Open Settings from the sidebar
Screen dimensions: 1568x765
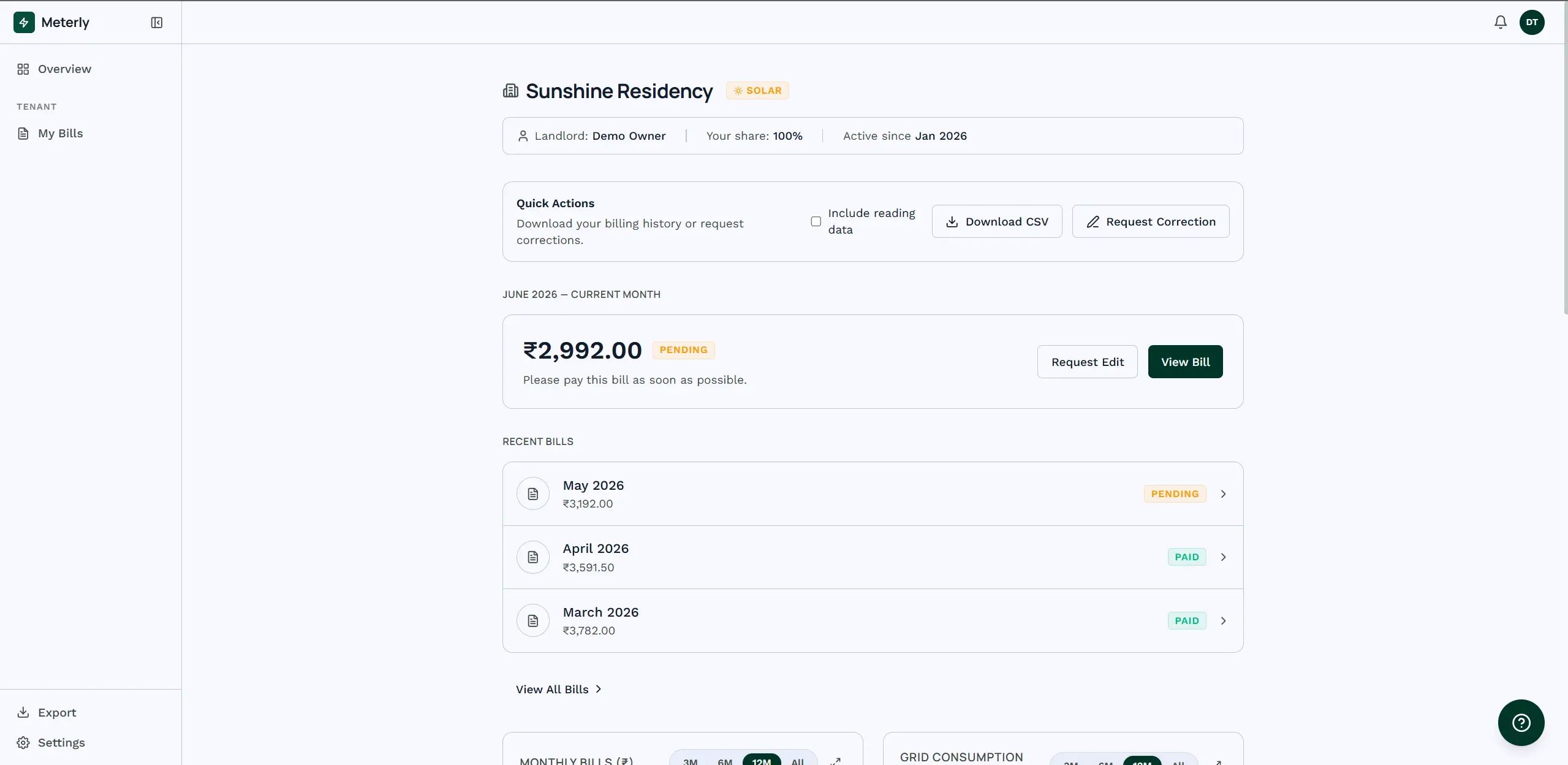pos(91,742)
